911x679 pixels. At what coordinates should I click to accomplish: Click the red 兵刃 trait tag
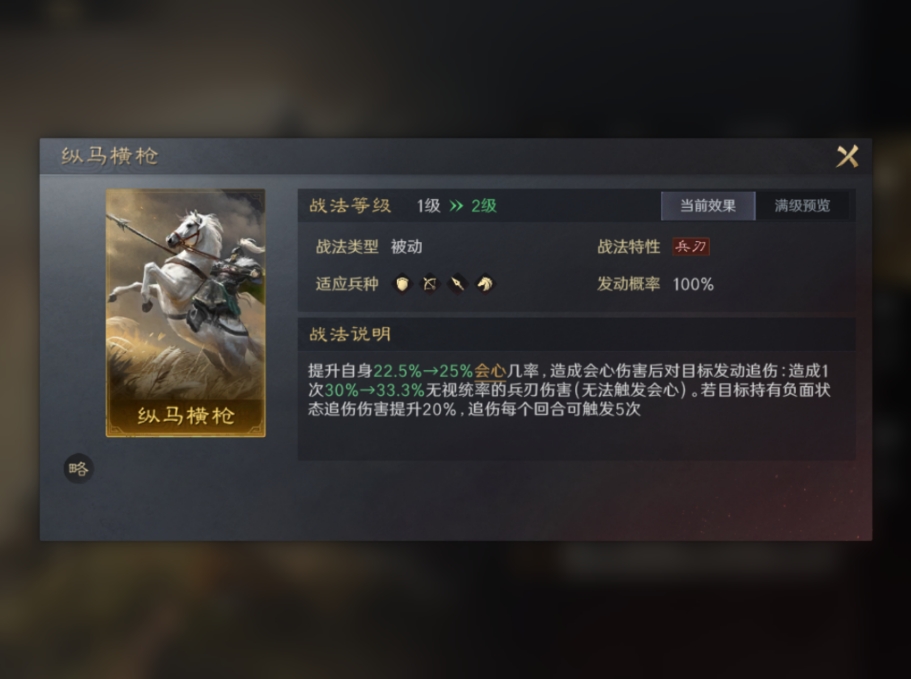click(x=691, y=247)
